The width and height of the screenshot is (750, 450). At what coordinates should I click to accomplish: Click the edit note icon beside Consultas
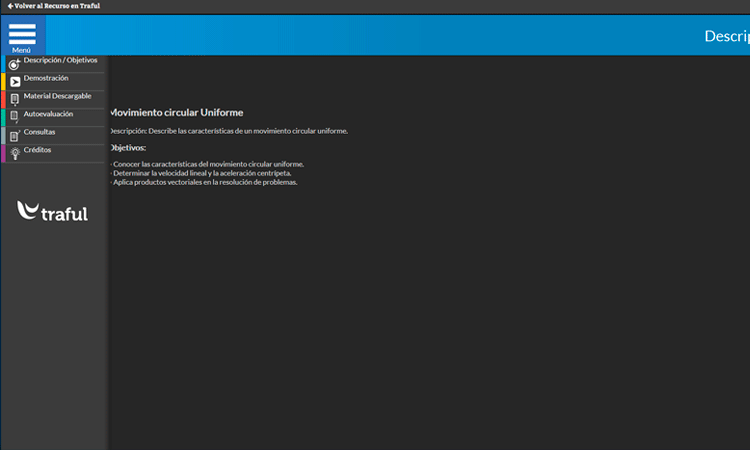coord(14,136)
